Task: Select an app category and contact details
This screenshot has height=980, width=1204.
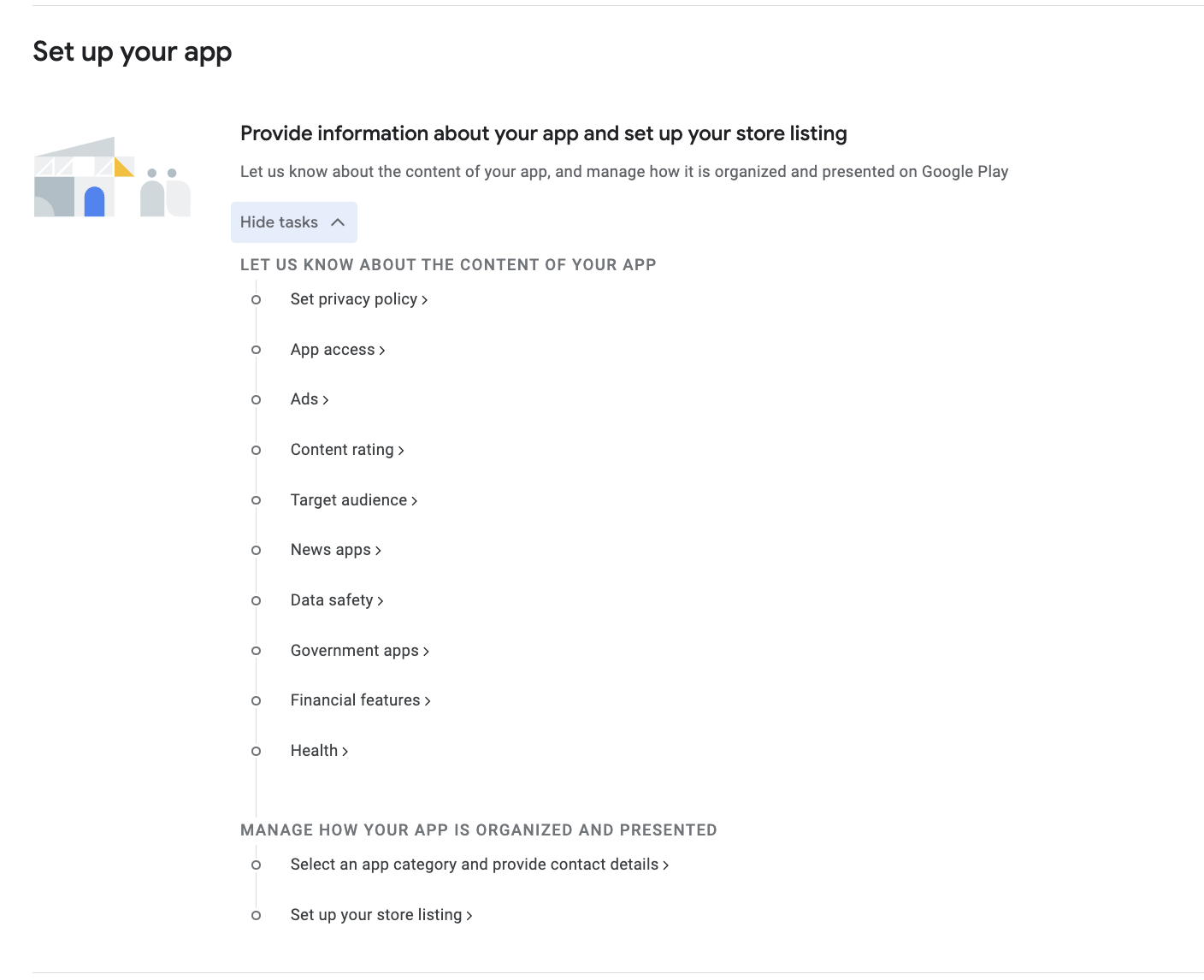Action: point(475,865)
